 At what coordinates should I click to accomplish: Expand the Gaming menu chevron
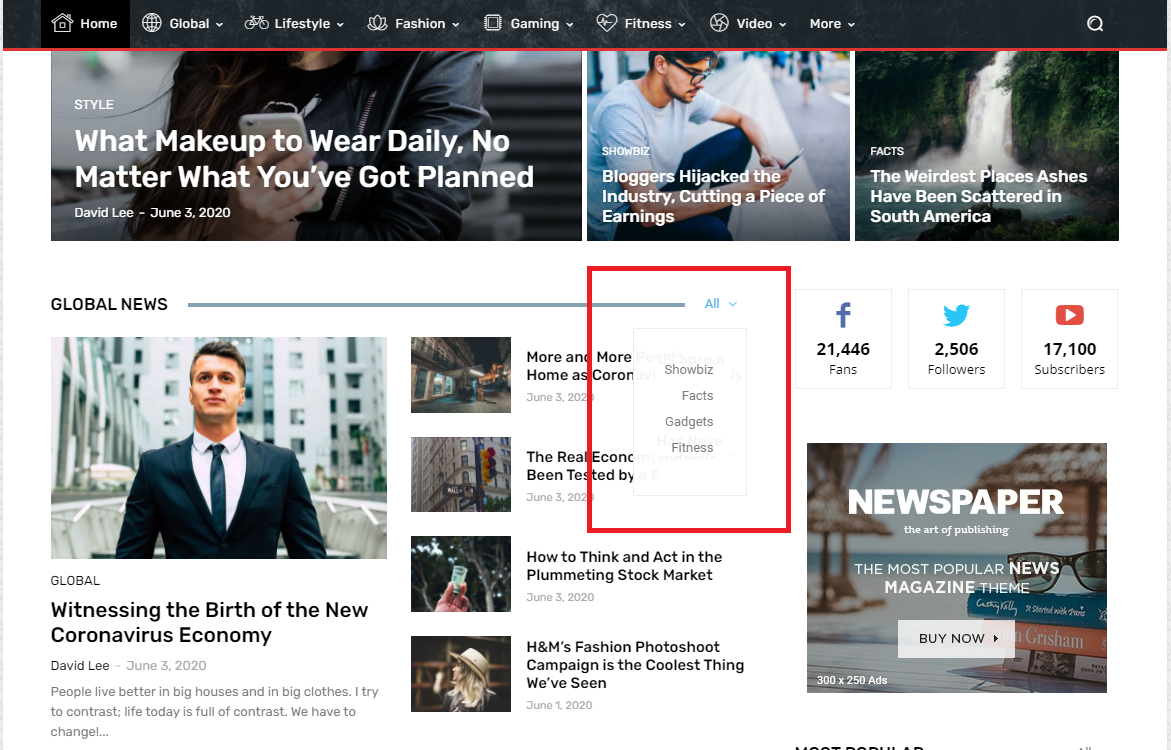pos(570,25)
